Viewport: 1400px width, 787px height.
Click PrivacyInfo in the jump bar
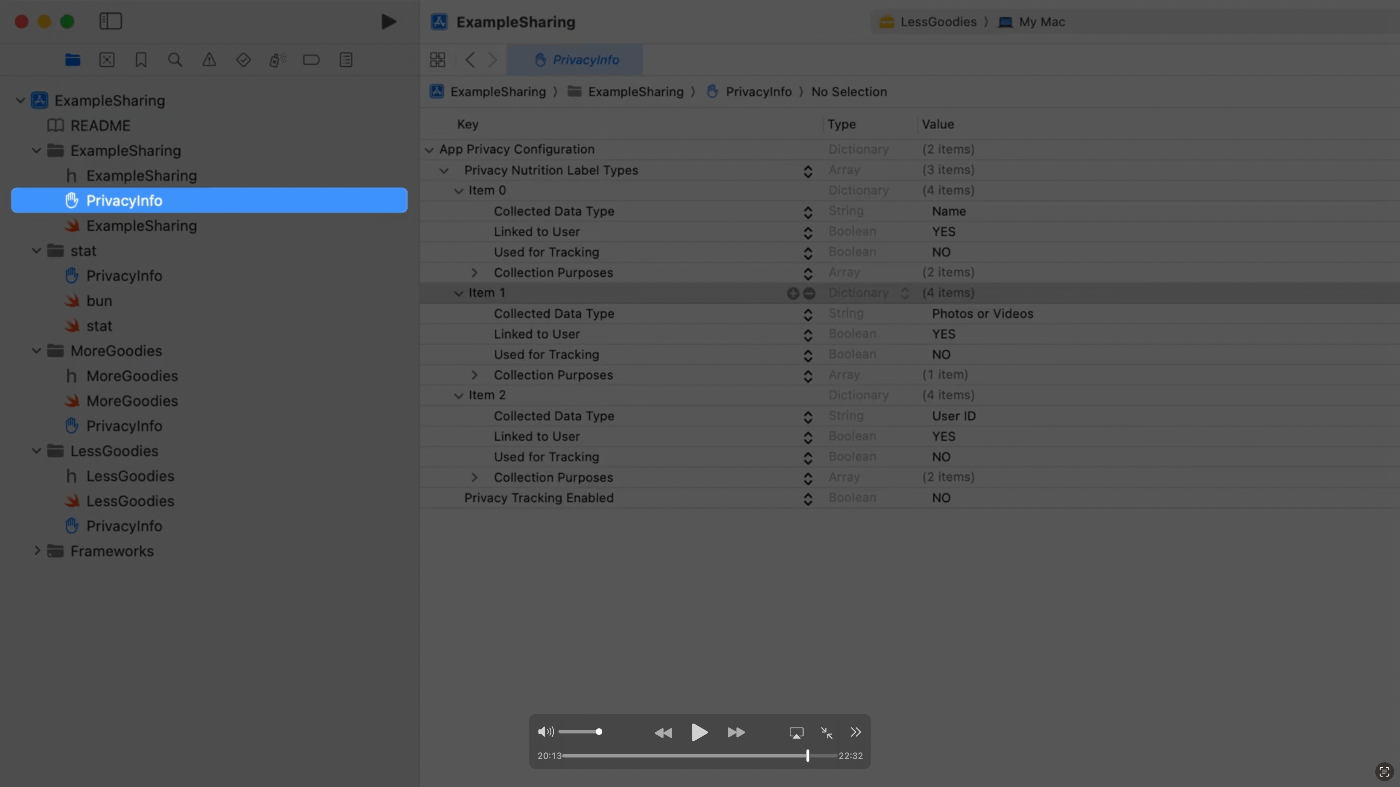(748, 92)
